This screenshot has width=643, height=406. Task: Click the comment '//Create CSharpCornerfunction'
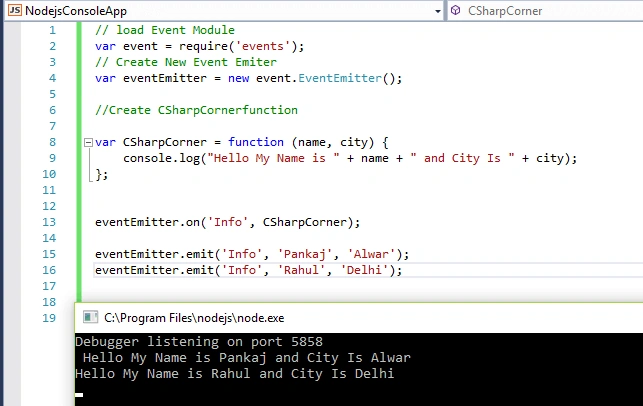tap(196, 110)
